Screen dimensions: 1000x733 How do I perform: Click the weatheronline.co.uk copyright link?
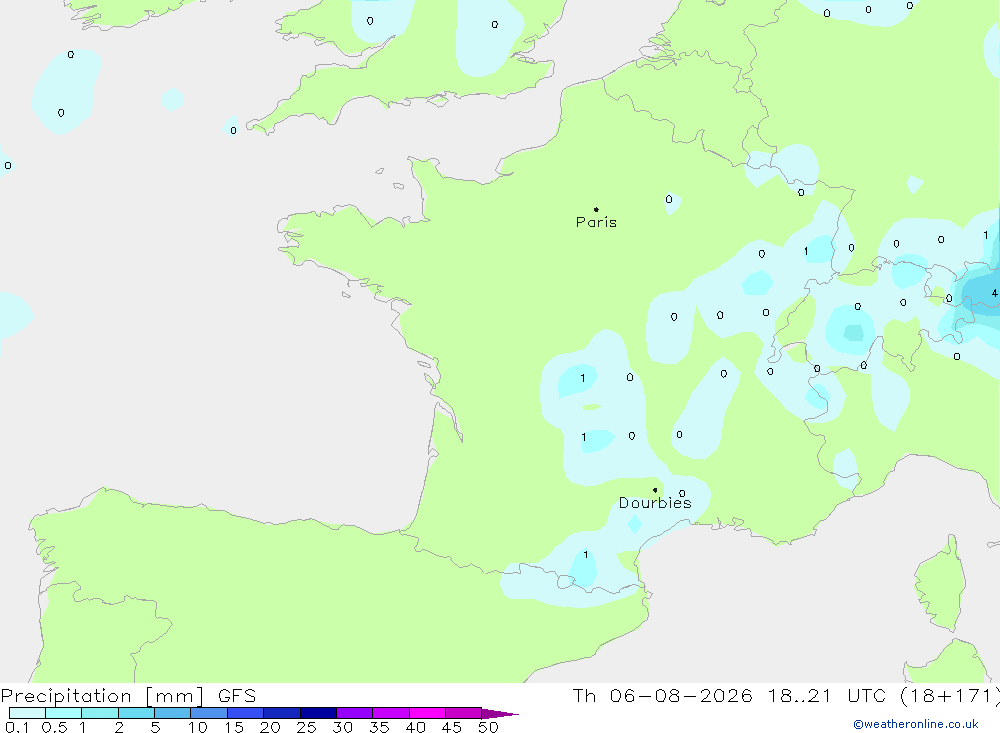coord(916,724)
